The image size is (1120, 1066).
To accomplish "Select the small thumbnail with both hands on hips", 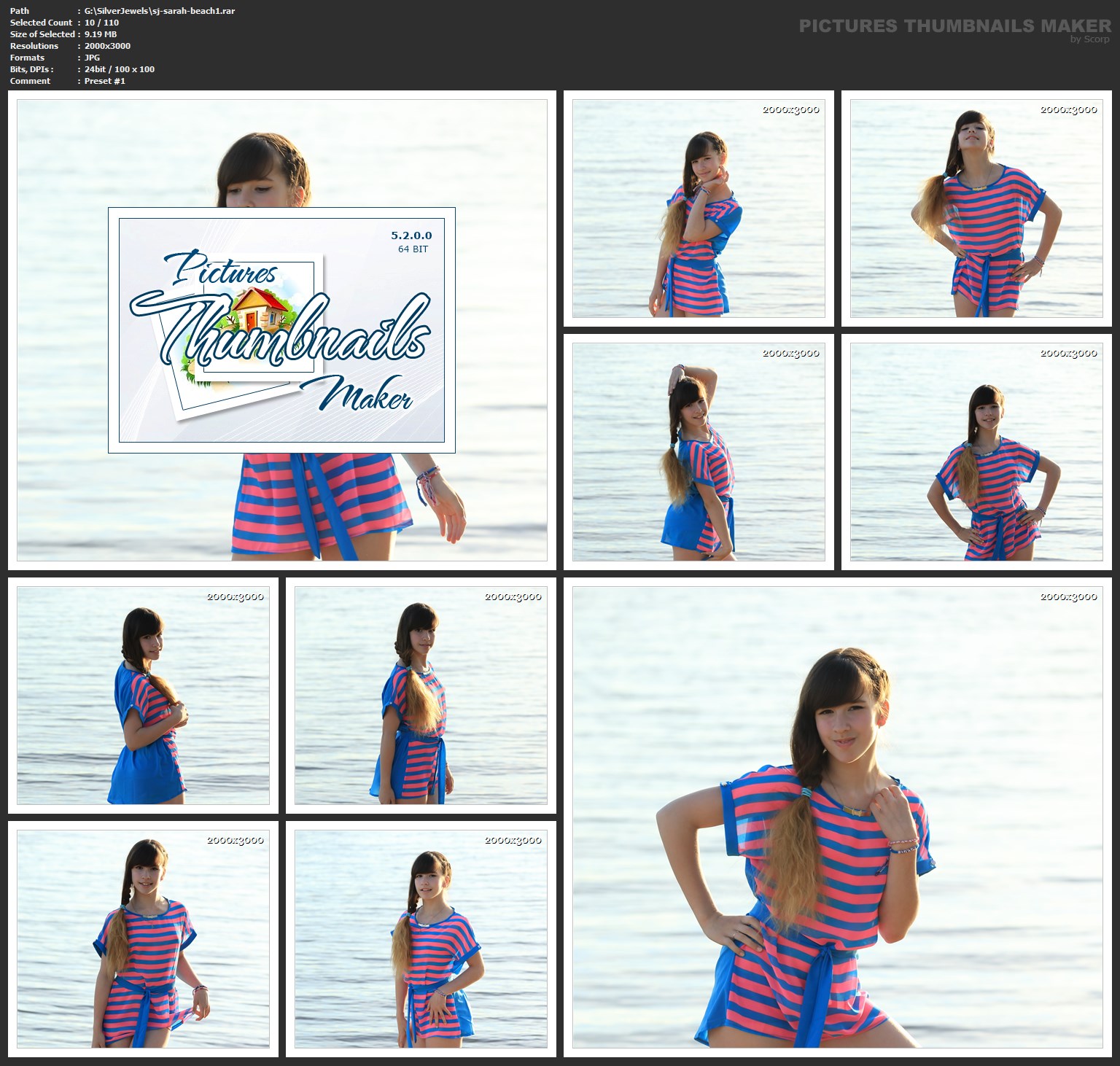I will 976,452.
